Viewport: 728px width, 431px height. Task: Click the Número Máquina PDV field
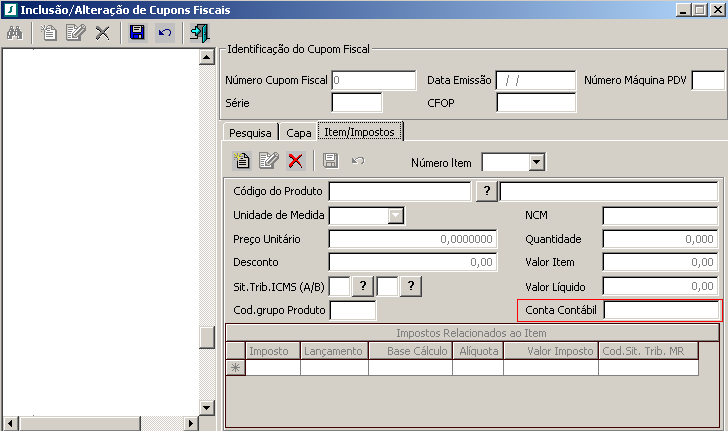tap(708, 80)
